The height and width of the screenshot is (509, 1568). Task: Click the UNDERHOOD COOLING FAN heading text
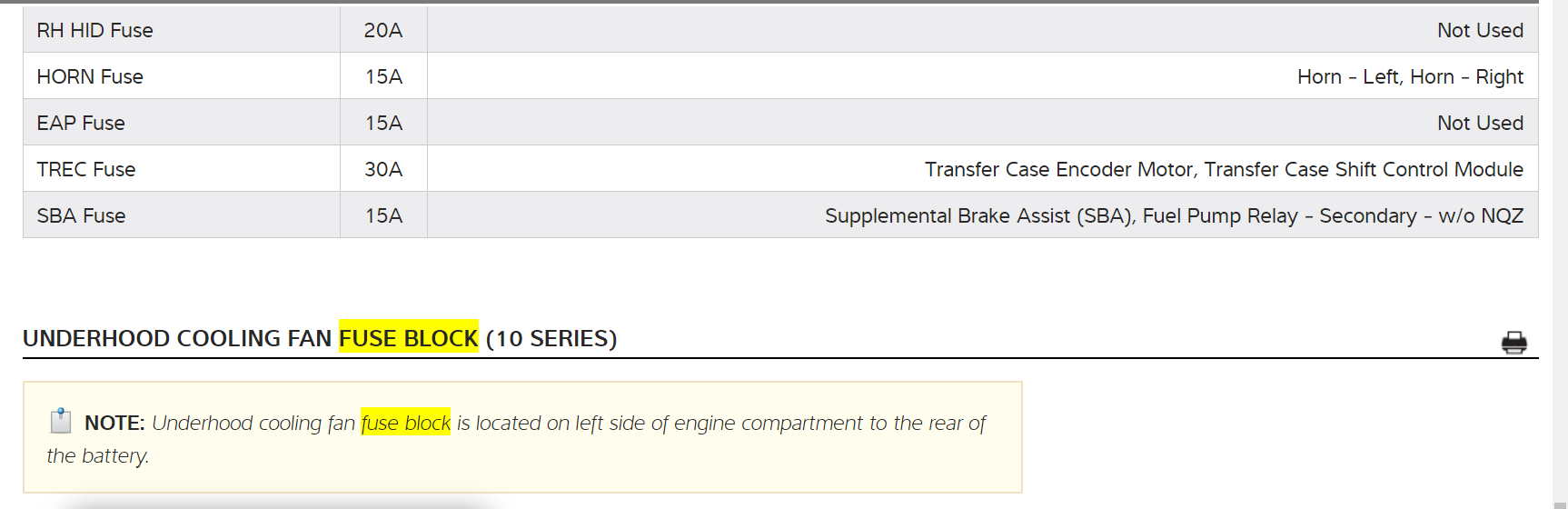[177, 338]
